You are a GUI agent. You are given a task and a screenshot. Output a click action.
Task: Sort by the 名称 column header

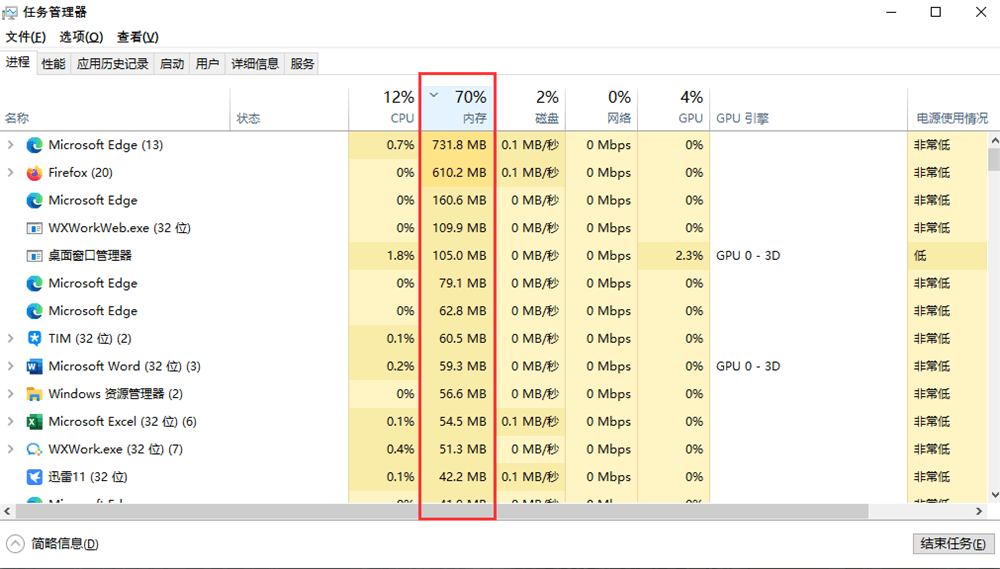[115, 107]
